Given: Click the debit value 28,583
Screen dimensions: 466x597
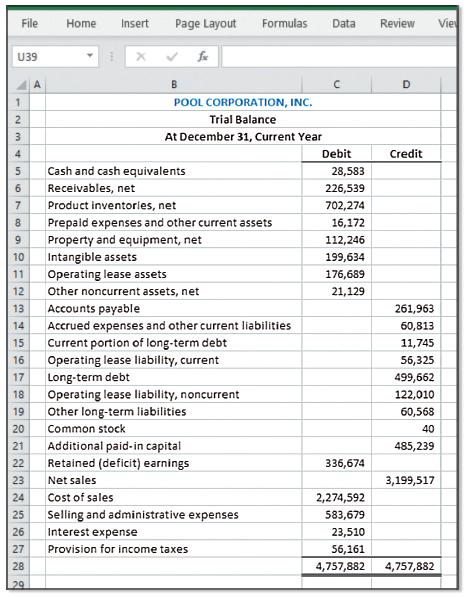Looking at the screenshot, I should pyautogui.click(x=348, y=171).
